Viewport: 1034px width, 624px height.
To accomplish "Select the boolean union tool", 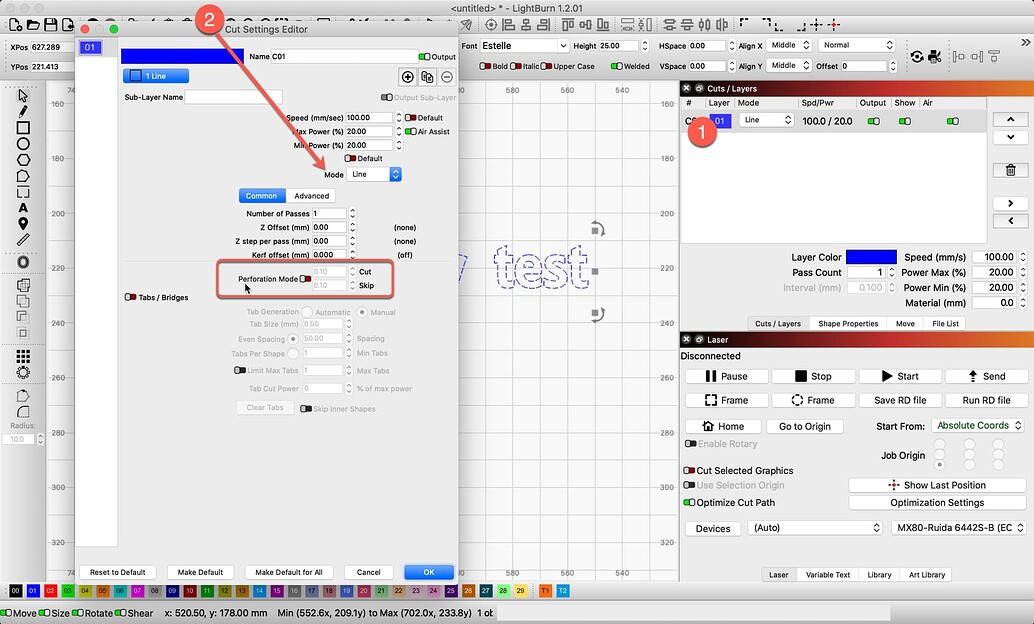I will click(22, 284).
